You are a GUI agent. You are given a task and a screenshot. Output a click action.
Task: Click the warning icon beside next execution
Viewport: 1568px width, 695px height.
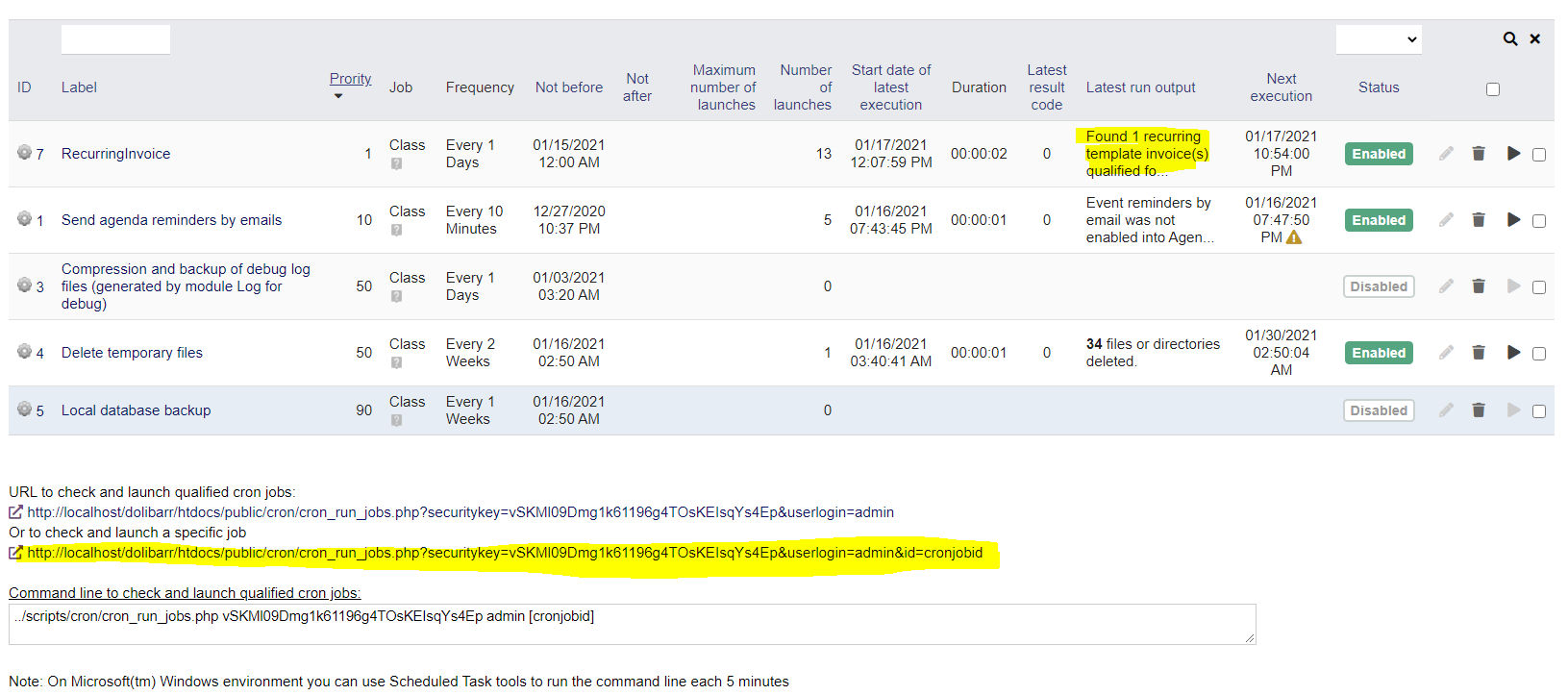pos(1294,237)
